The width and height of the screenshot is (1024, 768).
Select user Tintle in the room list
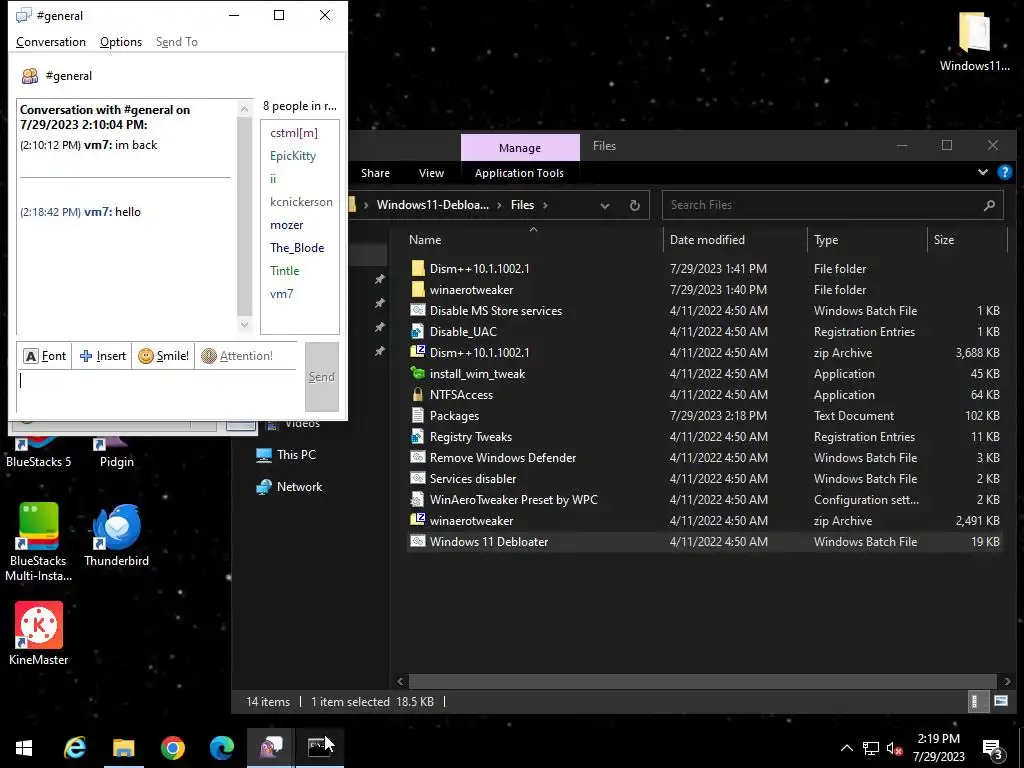pos(285,270)
